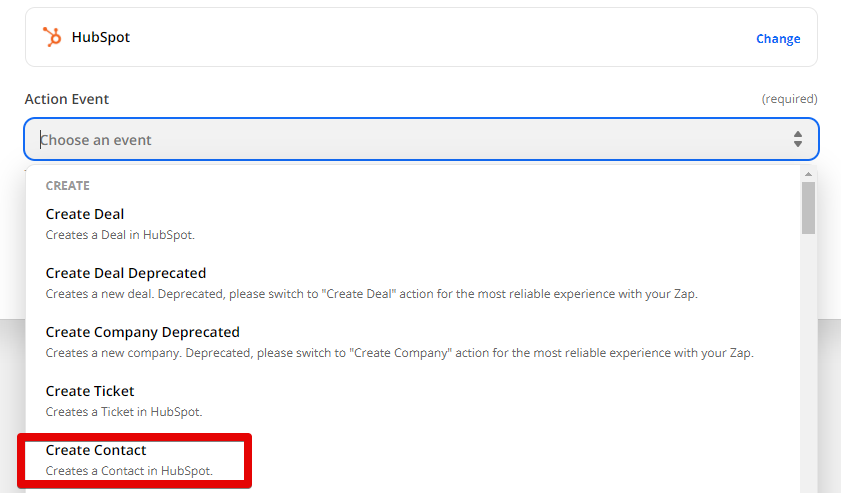Image resolution: width=841 pixels, height=493 pixels.
Task: Click the HubSpot sprocket logo icon
Action: [52, 37]
